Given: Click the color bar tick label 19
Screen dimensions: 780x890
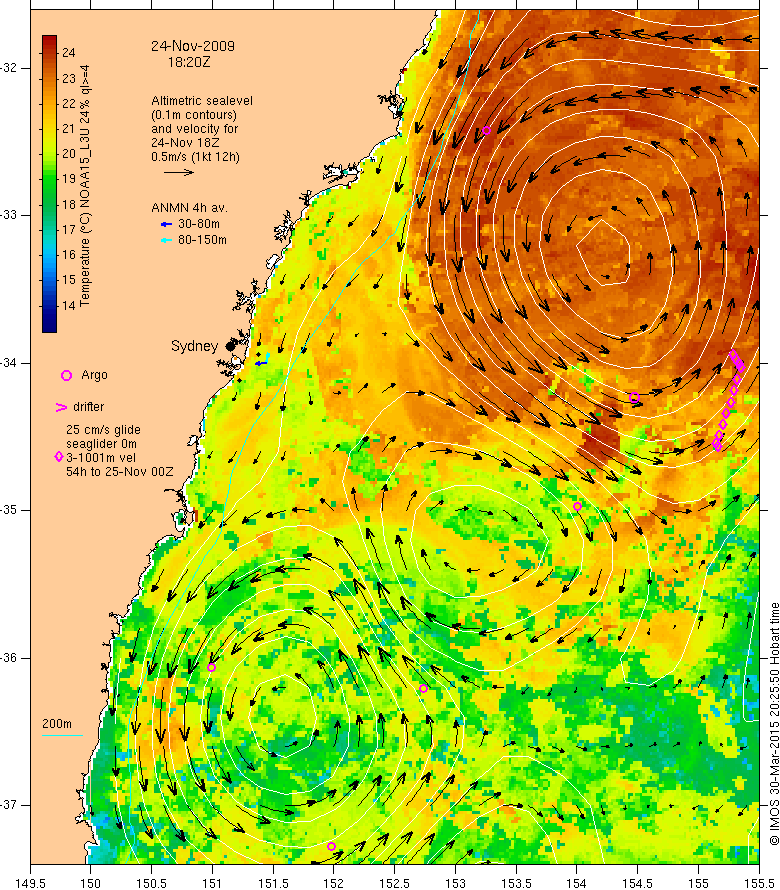Looking at the screenshot, I should coord(69,179).
